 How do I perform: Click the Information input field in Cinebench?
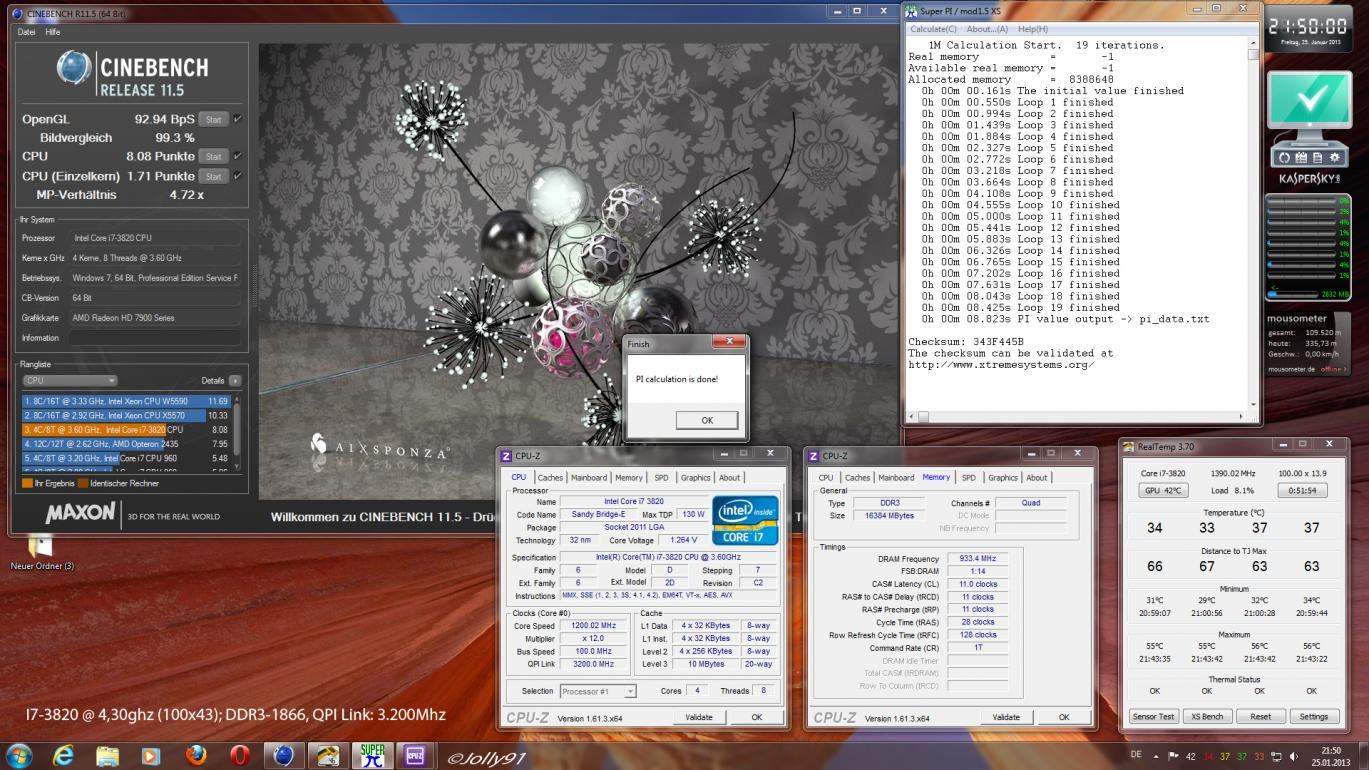pos(155,338)
